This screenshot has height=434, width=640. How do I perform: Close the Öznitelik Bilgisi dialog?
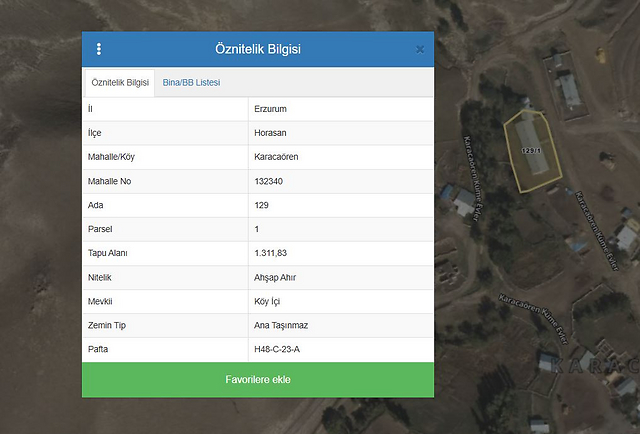point(420,49)
